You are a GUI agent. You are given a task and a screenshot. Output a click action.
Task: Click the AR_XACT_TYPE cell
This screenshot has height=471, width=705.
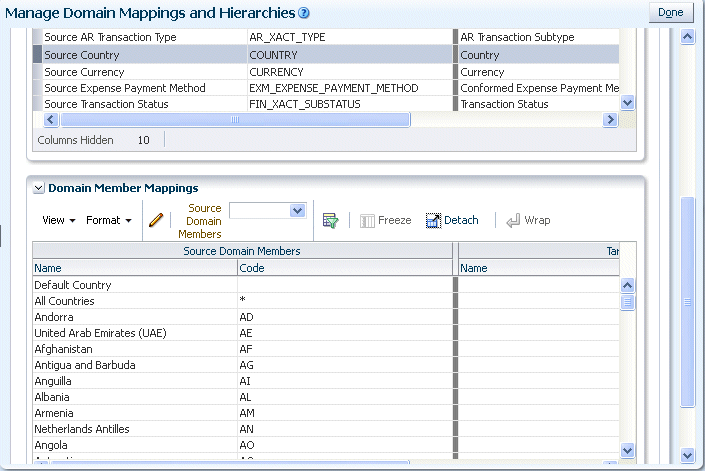[350, 37]
